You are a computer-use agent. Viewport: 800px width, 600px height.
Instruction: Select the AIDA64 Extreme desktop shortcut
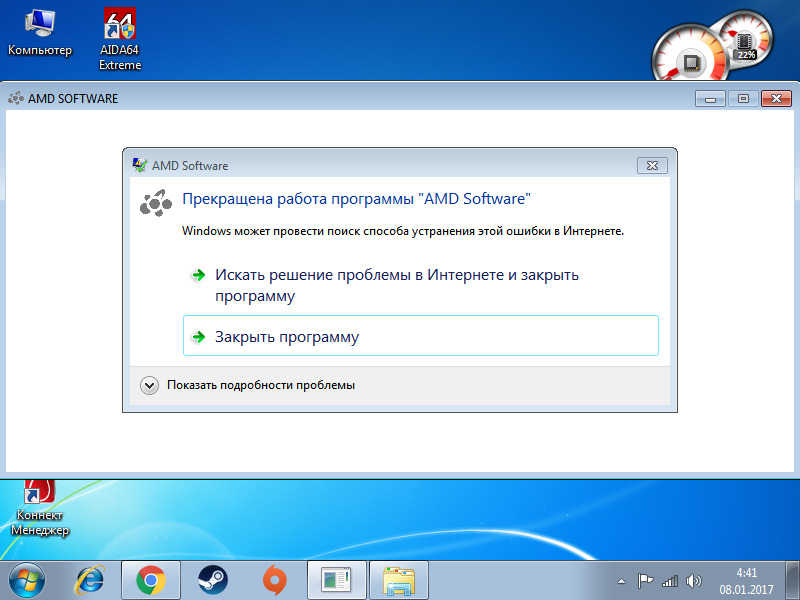coord(120,39)
